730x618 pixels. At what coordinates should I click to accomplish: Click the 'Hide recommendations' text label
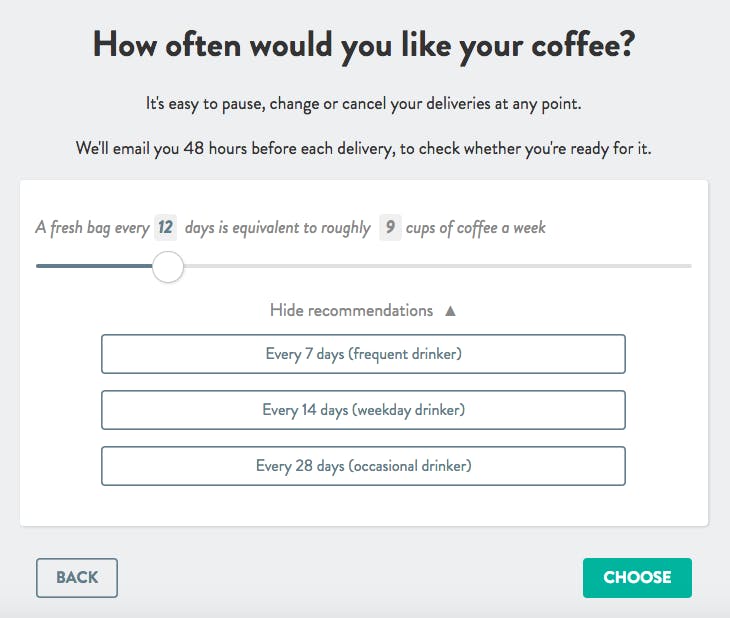351,311
